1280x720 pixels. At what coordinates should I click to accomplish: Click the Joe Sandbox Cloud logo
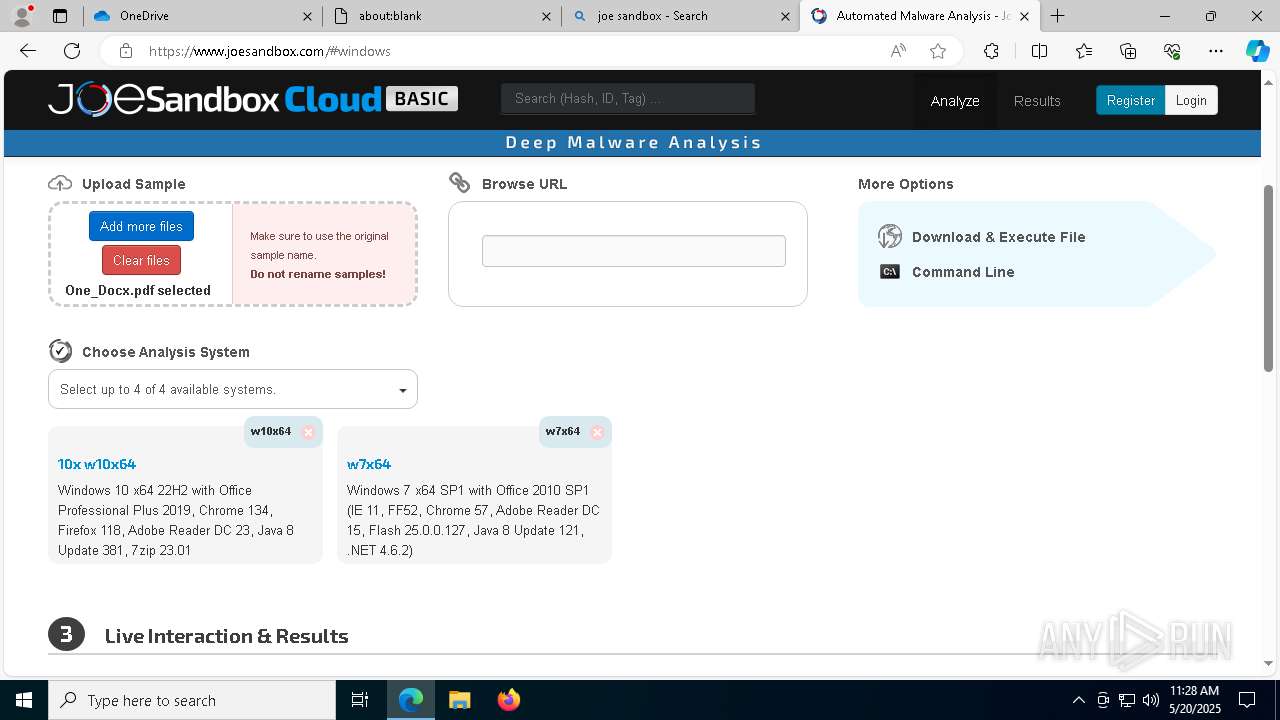coord(253,99)
